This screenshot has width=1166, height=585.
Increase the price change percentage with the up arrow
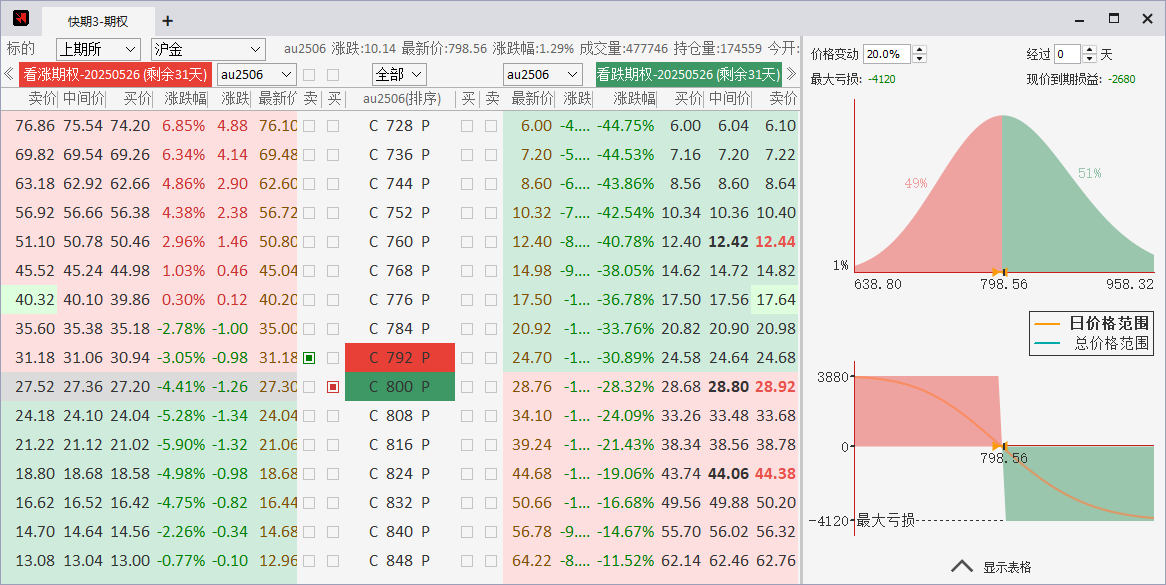point(920,50)
